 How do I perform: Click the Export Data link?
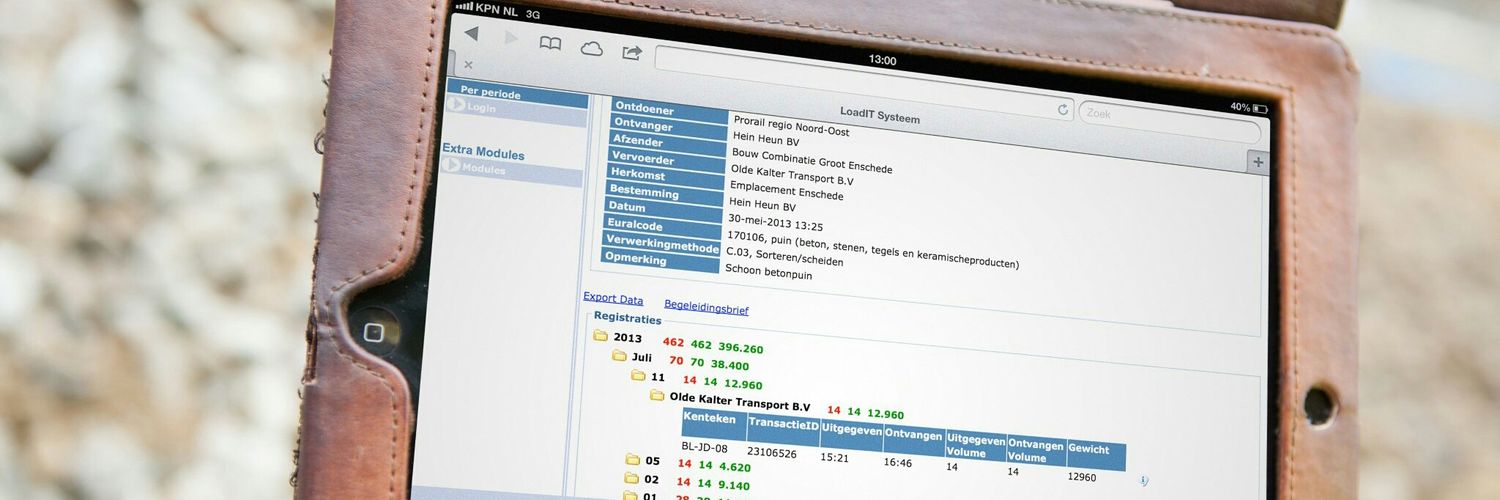613,299
